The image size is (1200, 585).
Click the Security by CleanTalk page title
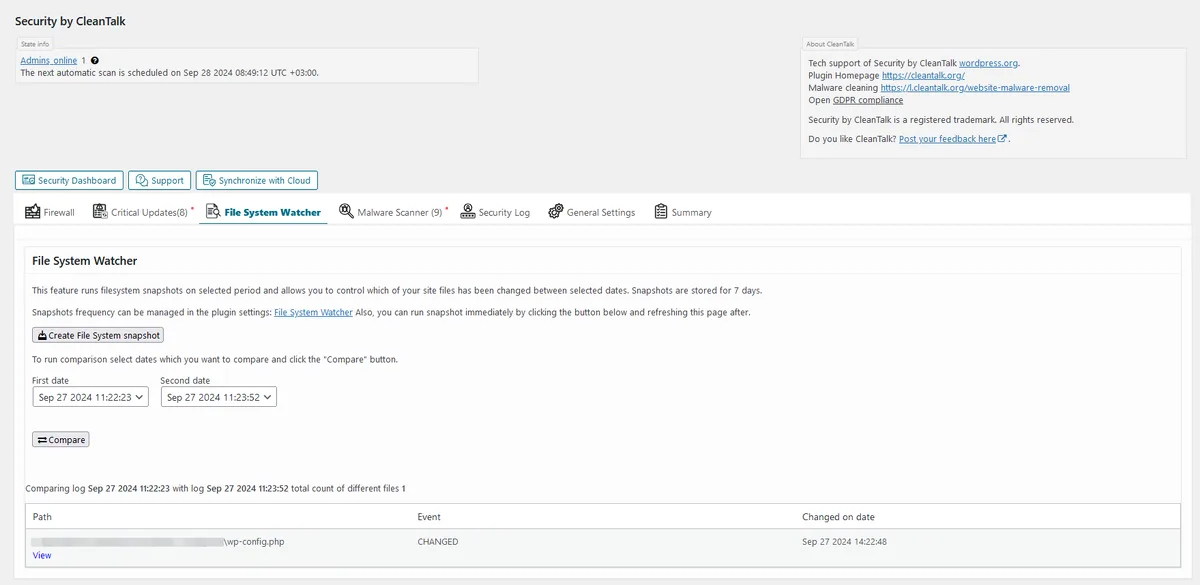[x=70, y=21]
